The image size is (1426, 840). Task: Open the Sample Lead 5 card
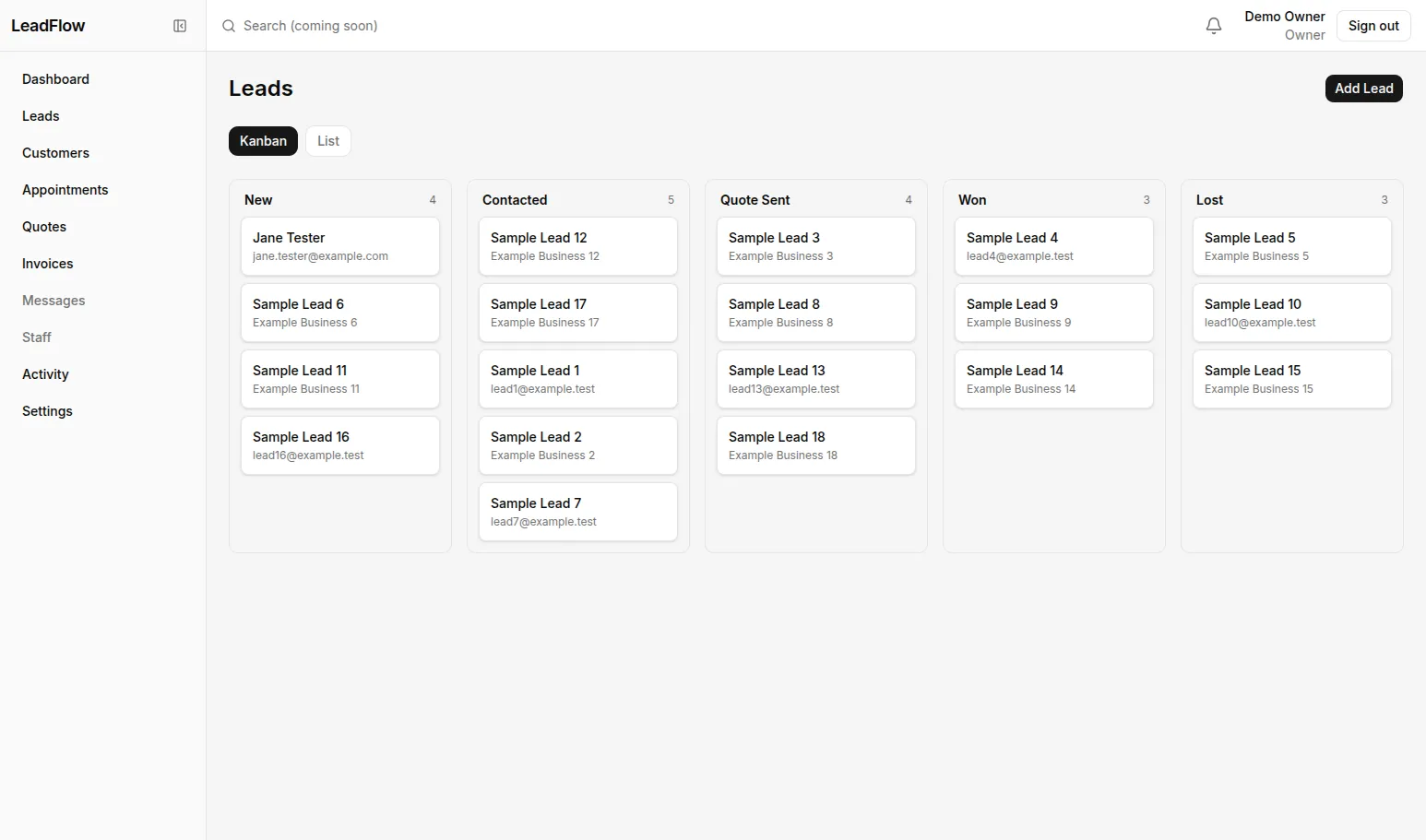[x=1292, y=246]
